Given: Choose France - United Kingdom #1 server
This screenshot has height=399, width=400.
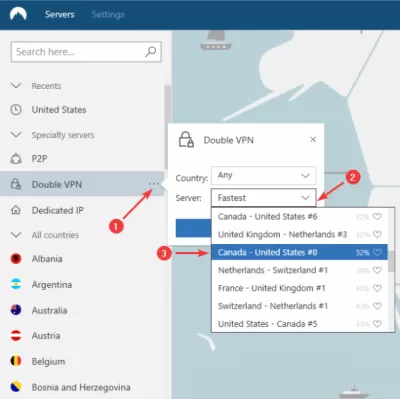Looking at the screenshot, I should pyautogui.click(x=299, y=288).
